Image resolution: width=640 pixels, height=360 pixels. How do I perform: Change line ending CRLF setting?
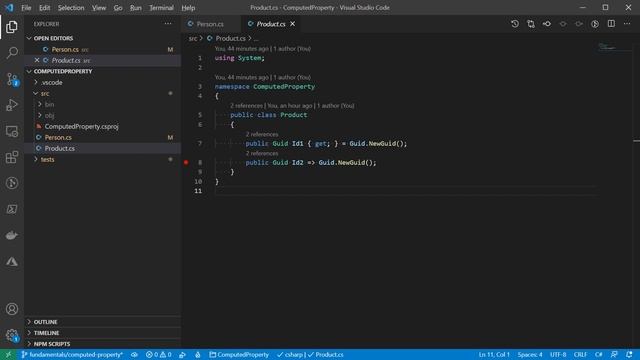580,355
